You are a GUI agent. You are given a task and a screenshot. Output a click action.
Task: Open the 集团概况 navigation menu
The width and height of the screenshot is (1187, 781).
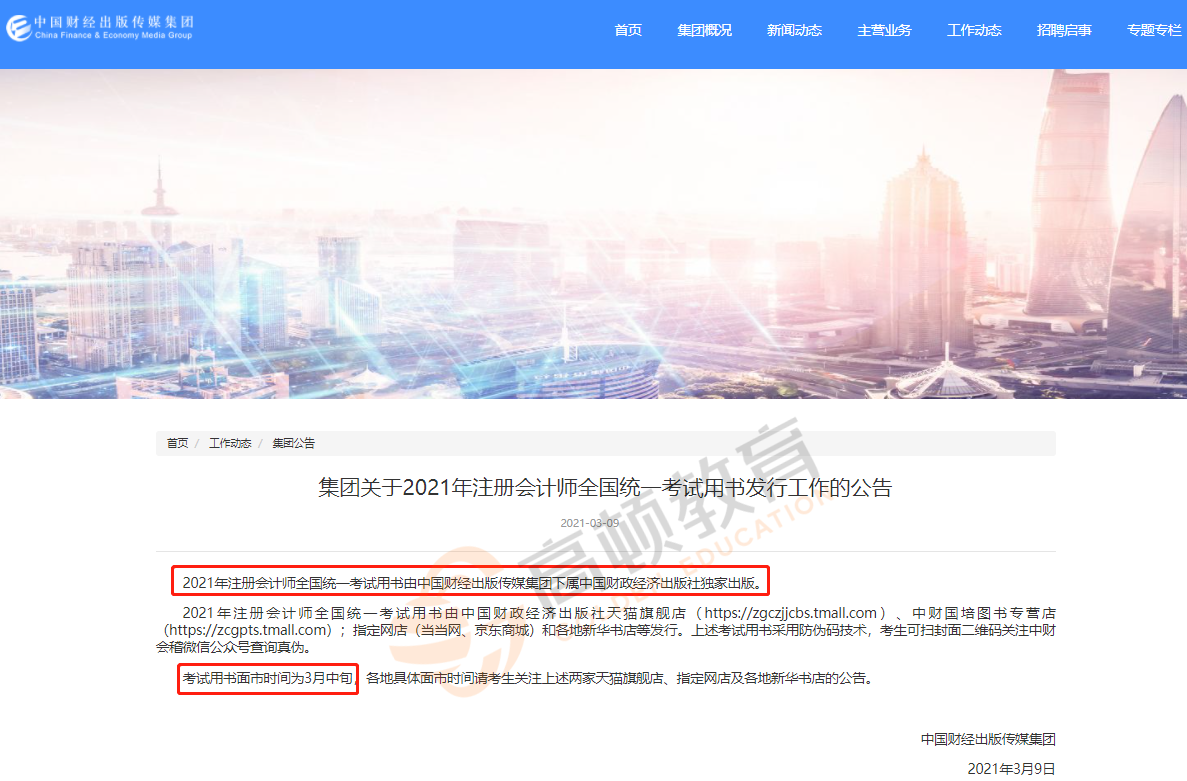704,30
